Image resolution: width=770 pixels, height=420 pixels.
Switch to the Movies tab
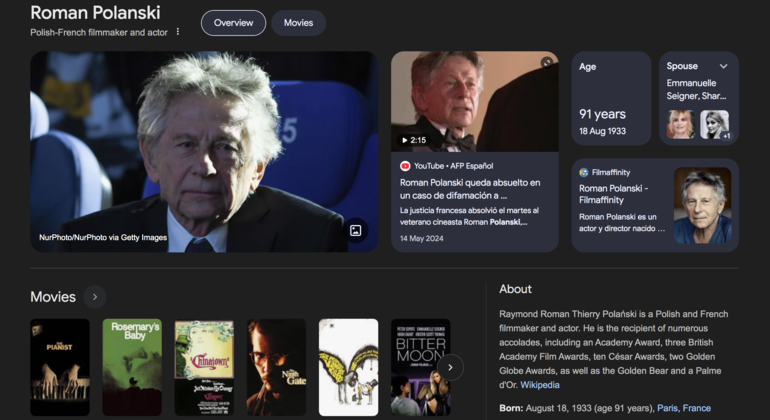click(x=298, y=23)
